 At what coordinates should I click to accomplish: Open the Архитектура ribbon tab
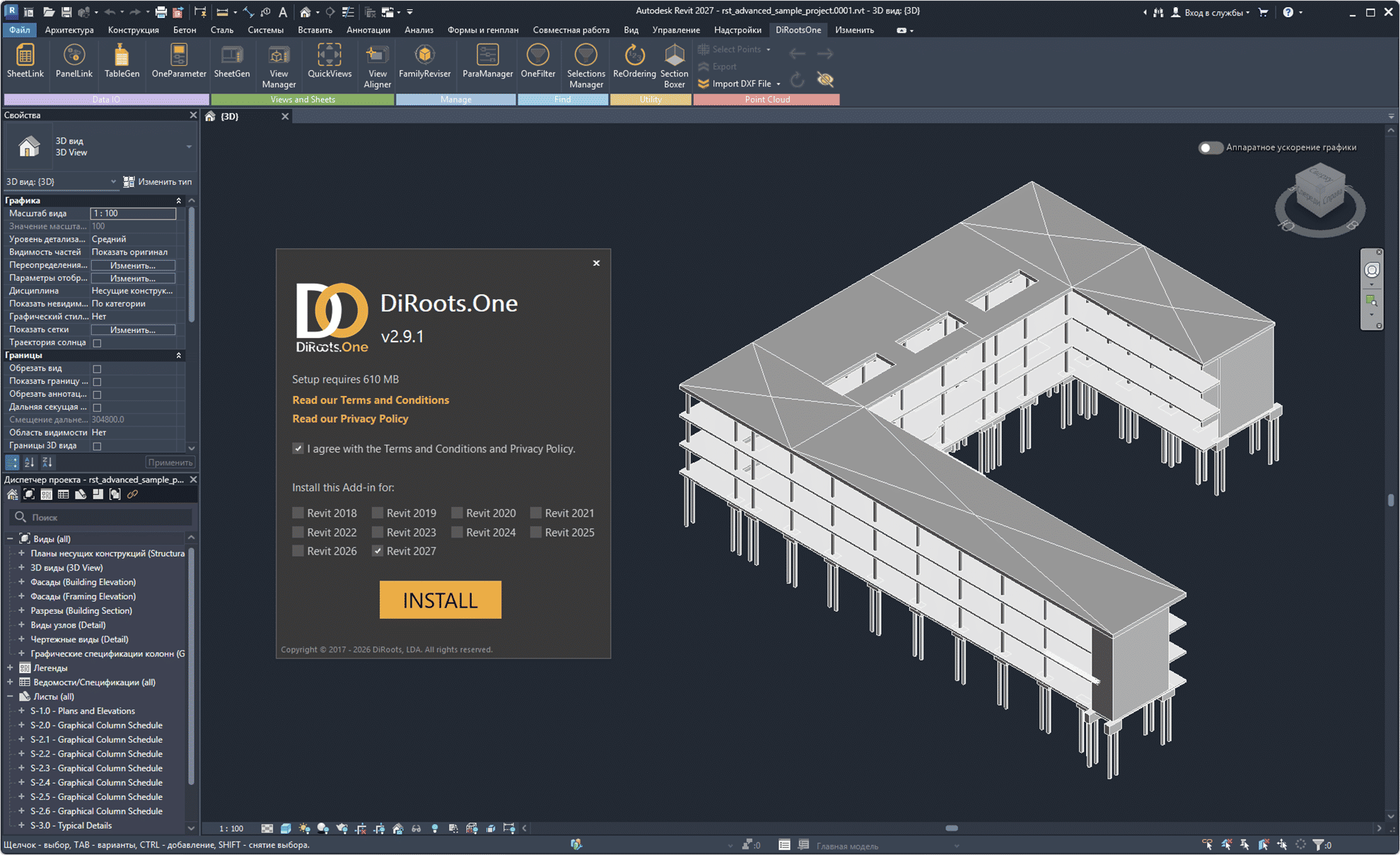tap(69, 30)
